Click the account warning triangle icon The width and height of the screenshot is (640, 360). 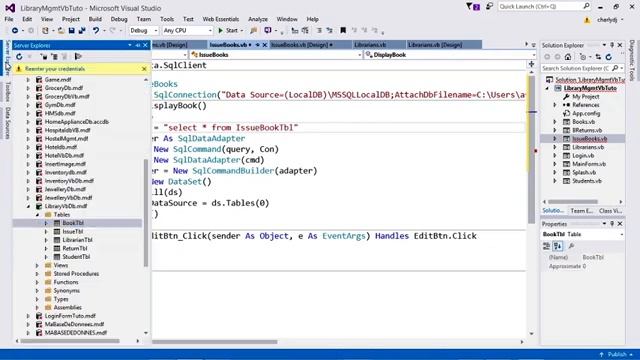tap(587, 20)
